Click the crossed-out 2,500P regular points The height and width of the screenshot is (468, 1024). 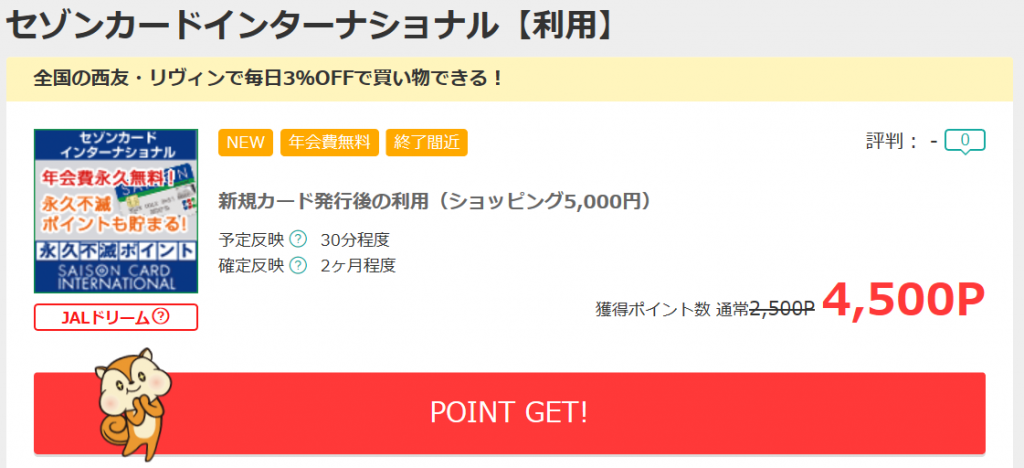click(x=782, y=309)
